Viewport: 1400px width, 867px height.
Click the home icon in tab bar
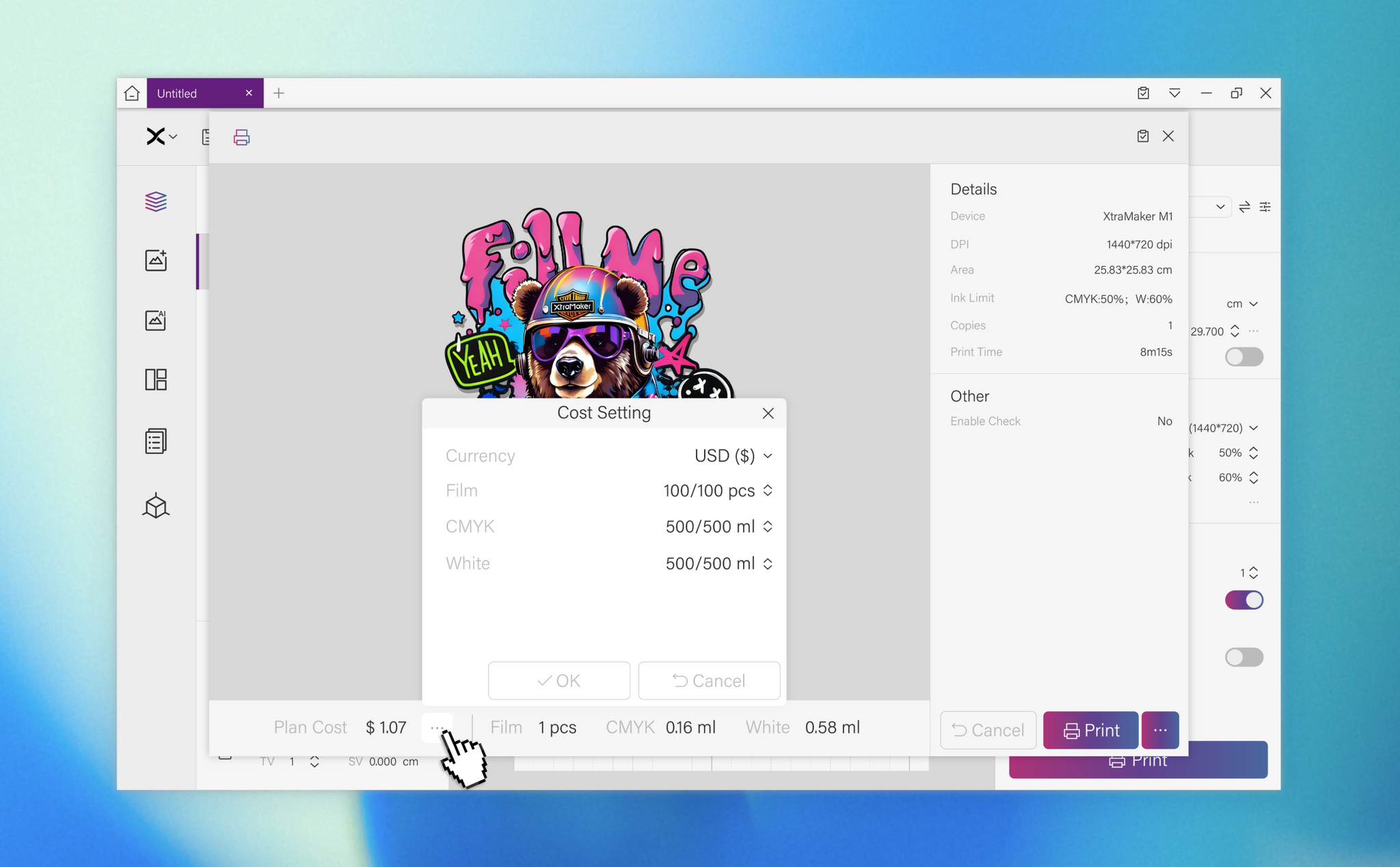tap(132, 93)
